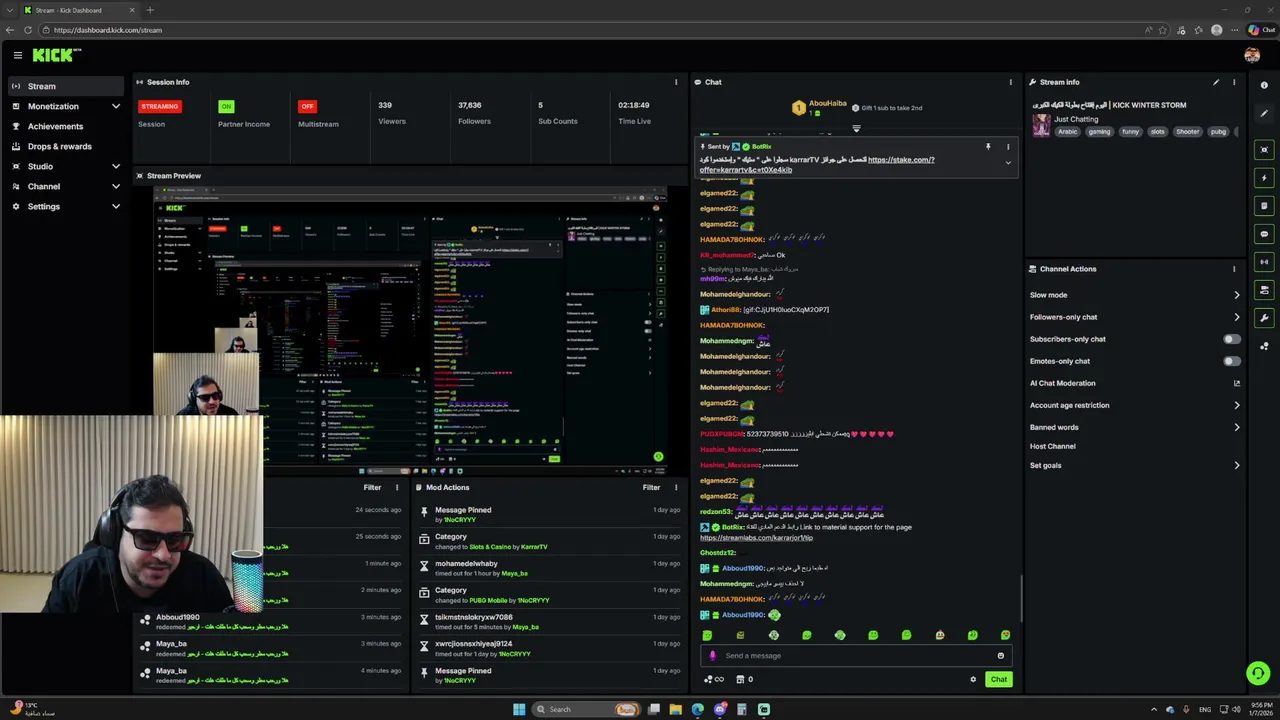The width and height of the screenshot is (1280, 720).
Task: Toggle Subscribers-only chat switch
Action: point(1232,339)
